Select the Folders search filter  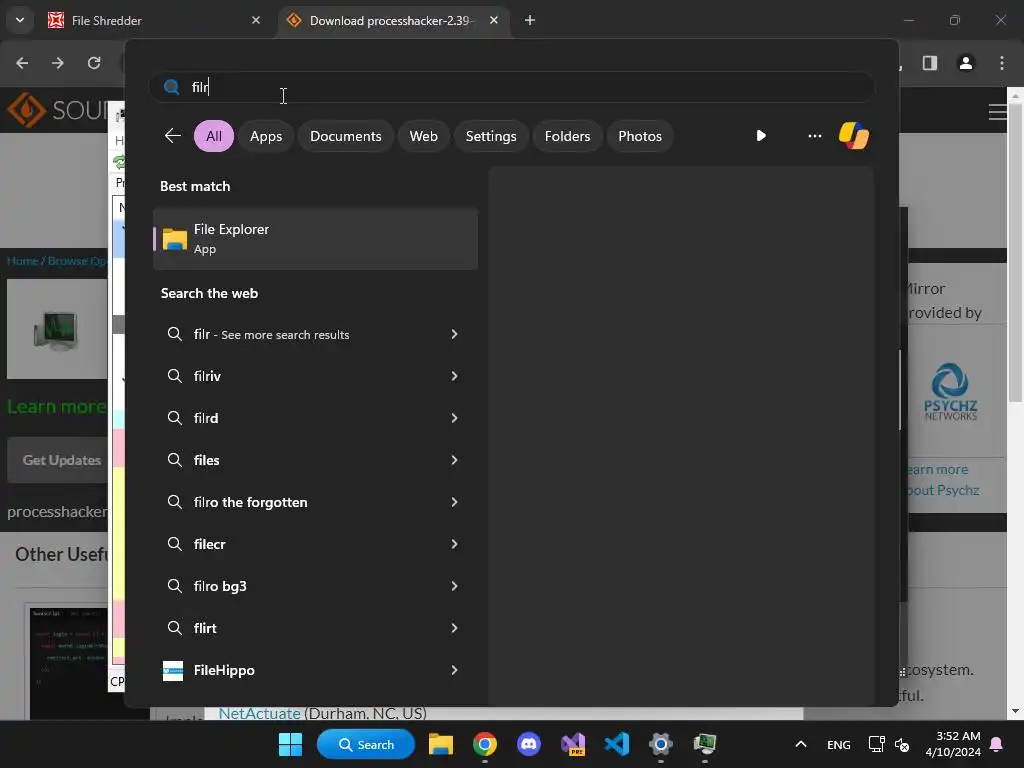(x=568, y=136)
